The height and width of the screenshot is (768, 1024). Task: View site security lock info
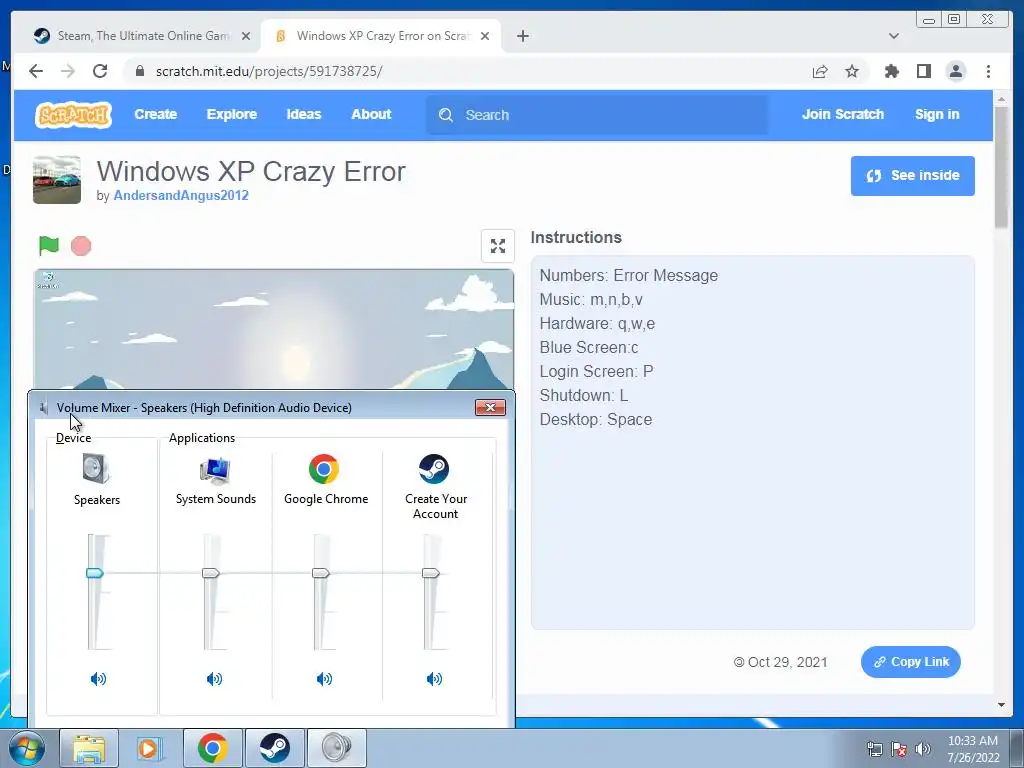click(139, 71)
